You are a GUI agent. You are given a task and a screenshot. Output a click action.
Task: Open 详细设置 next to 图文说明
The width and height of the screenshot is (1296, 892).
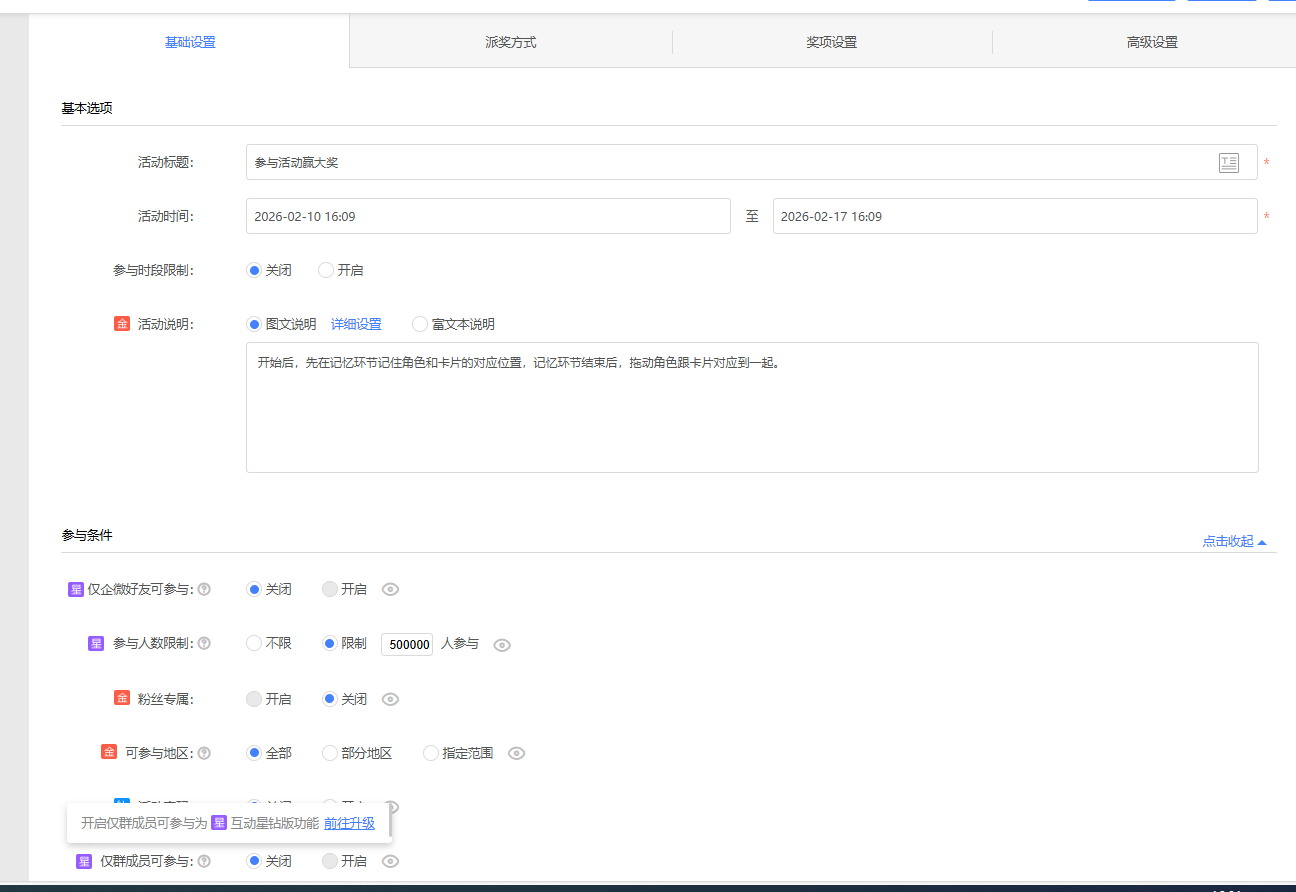356,323
